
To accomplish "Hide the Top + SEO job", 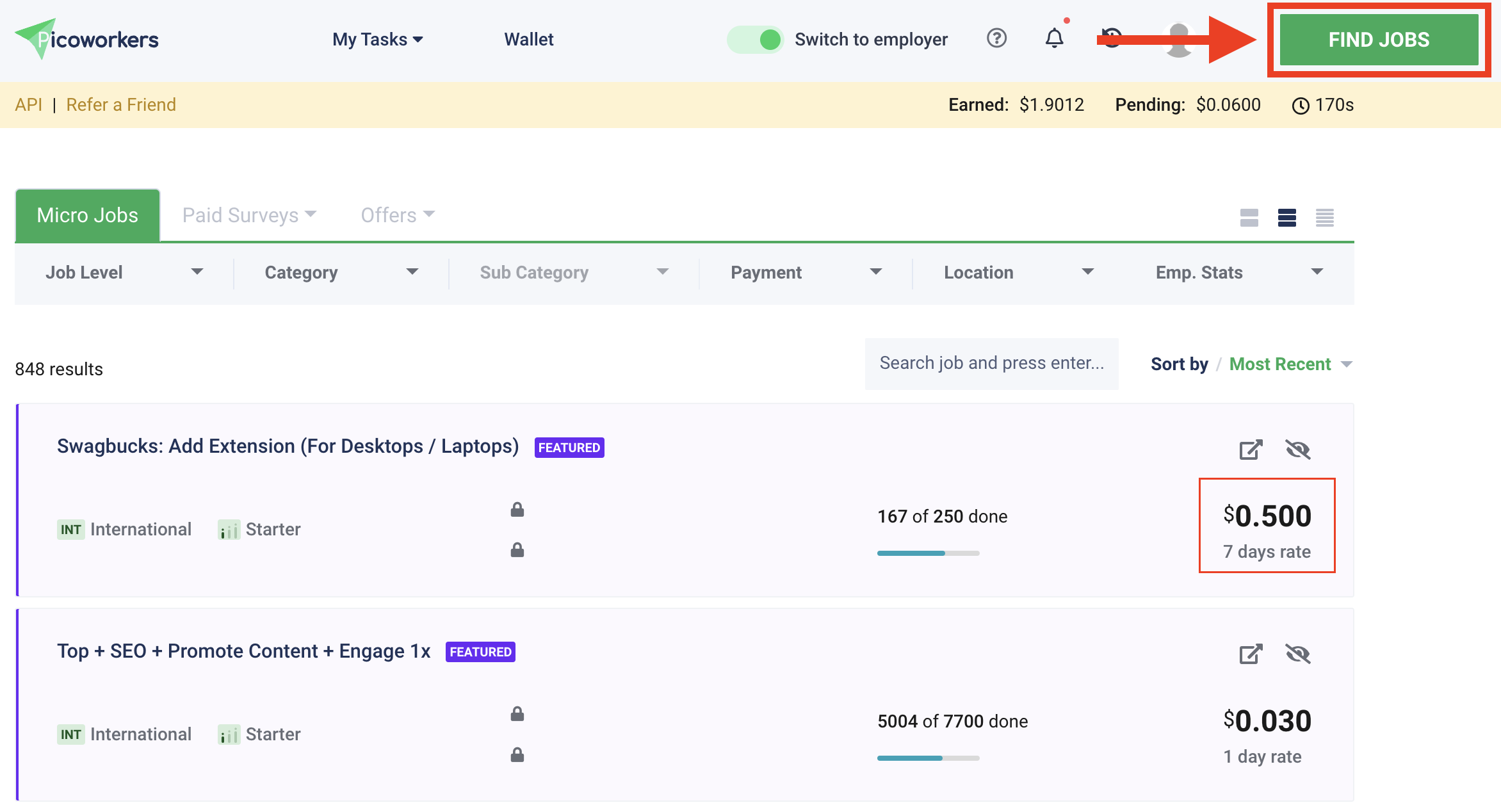I will [x=1297, y=654].
